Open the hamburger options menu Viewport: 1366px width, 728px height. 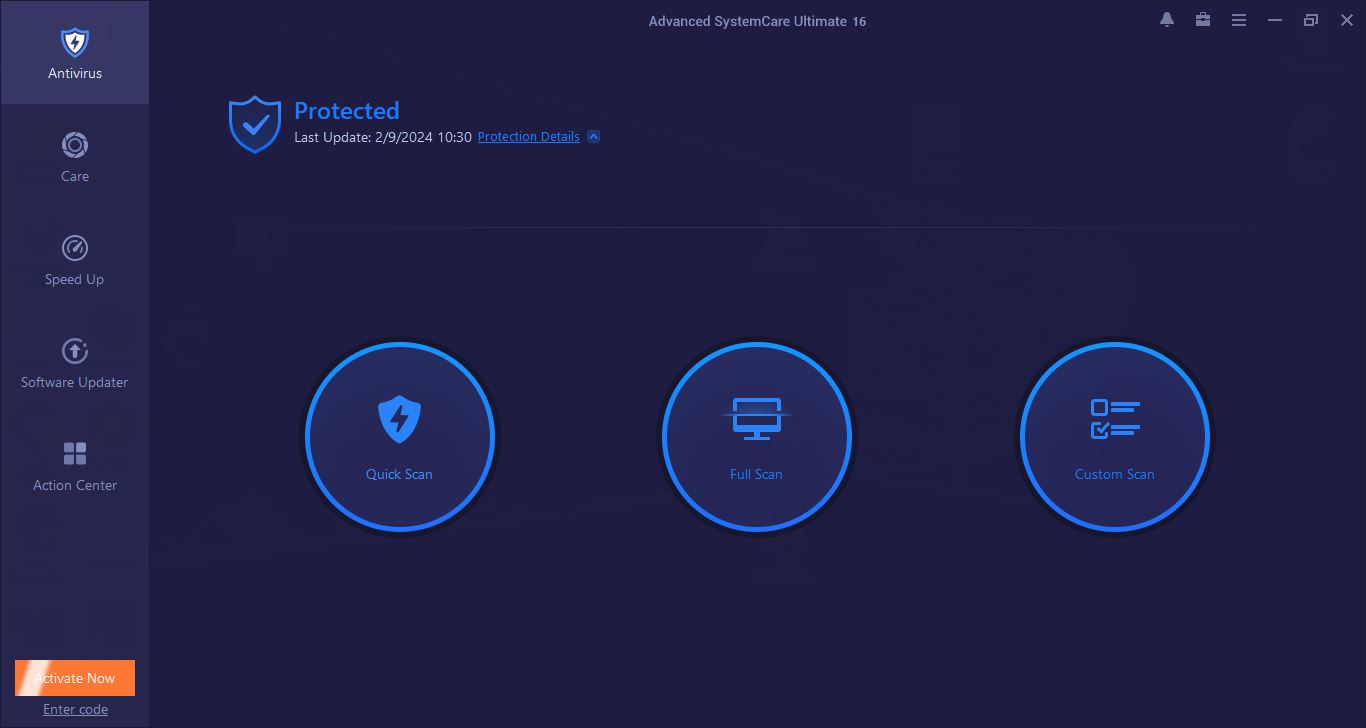point(1239,20)
